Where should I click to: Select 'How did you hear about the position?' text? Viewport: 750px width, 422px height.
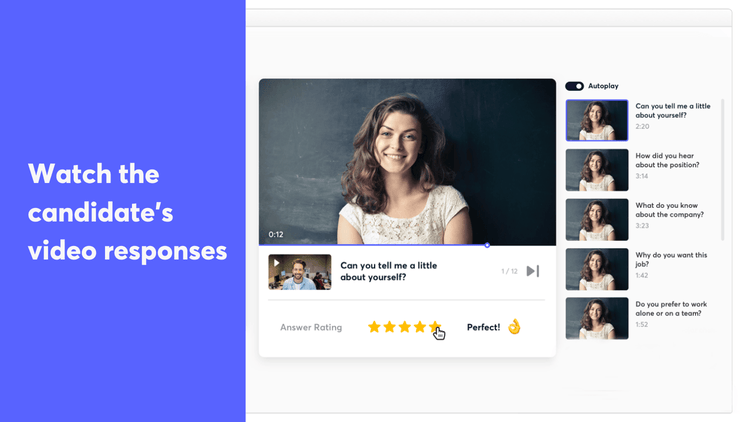pyautogui.click(x=667, y=160)
